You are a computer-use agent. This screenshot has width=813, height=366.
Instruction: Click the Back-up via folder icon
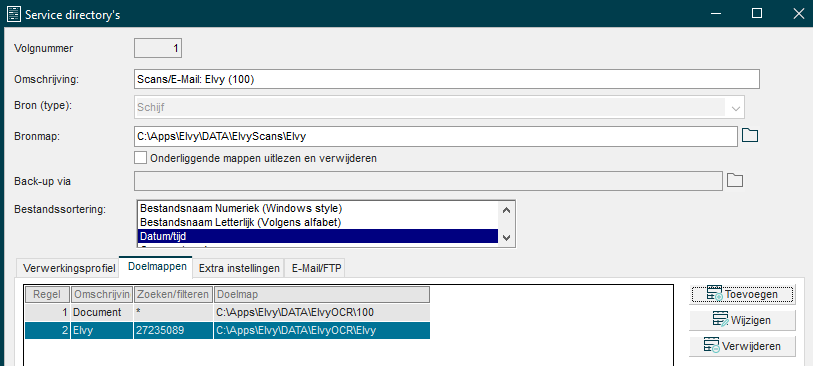(x=734, y=180)
